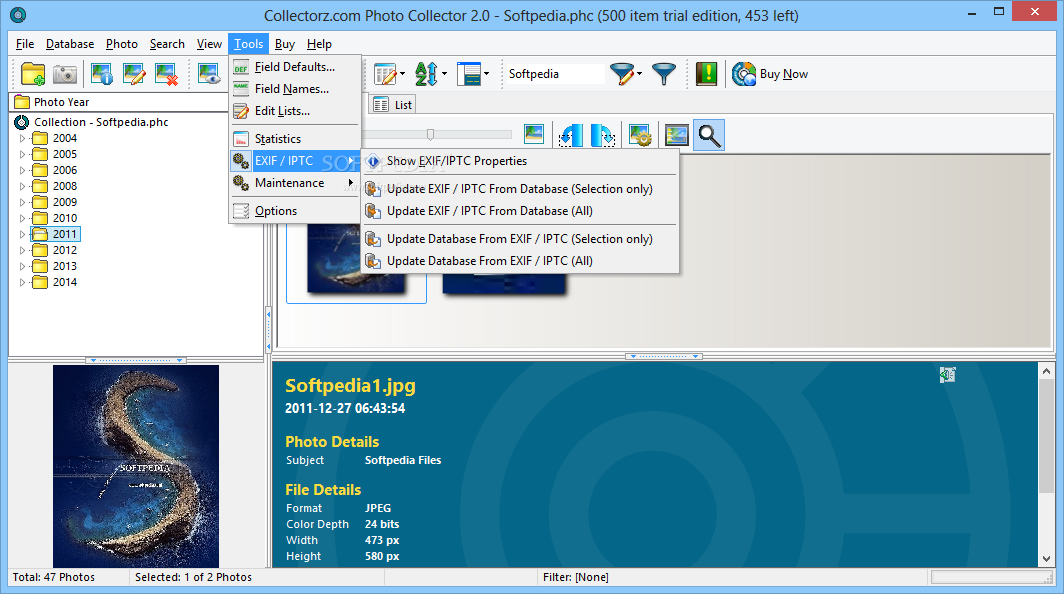This screenshot has width=1064, height=594.
Task: Expand the 2009 folder node
Action: pyautogui.click(x=22, y=202)
